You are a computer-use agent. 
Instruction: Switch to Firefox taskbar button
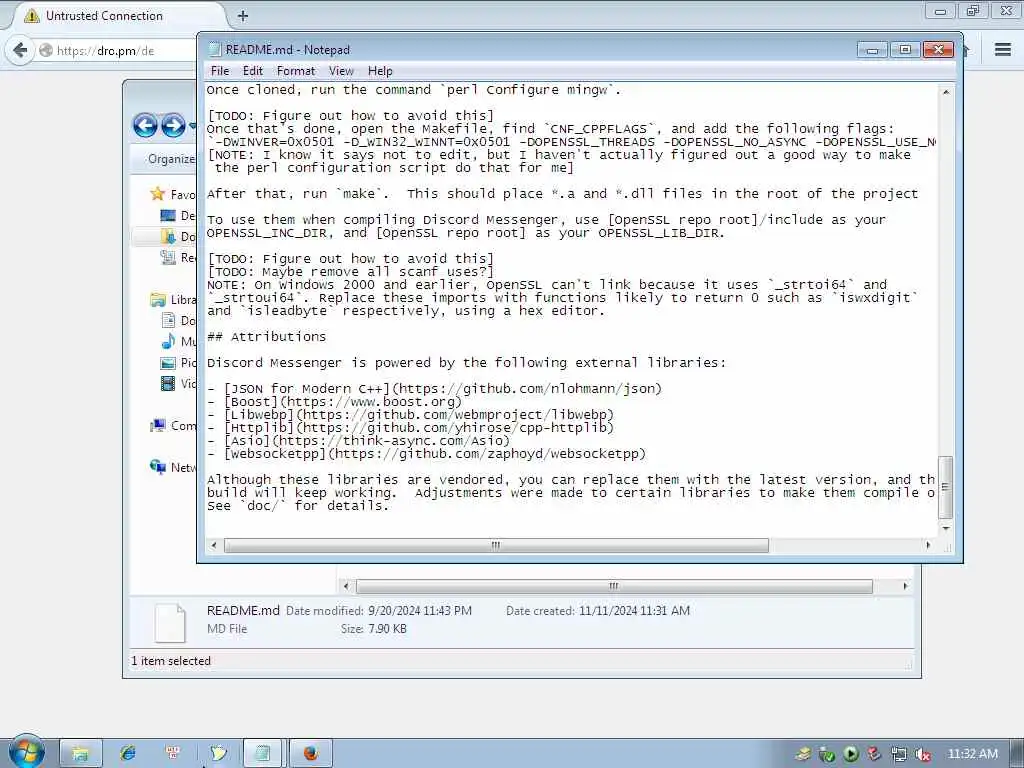coord(311,753)
